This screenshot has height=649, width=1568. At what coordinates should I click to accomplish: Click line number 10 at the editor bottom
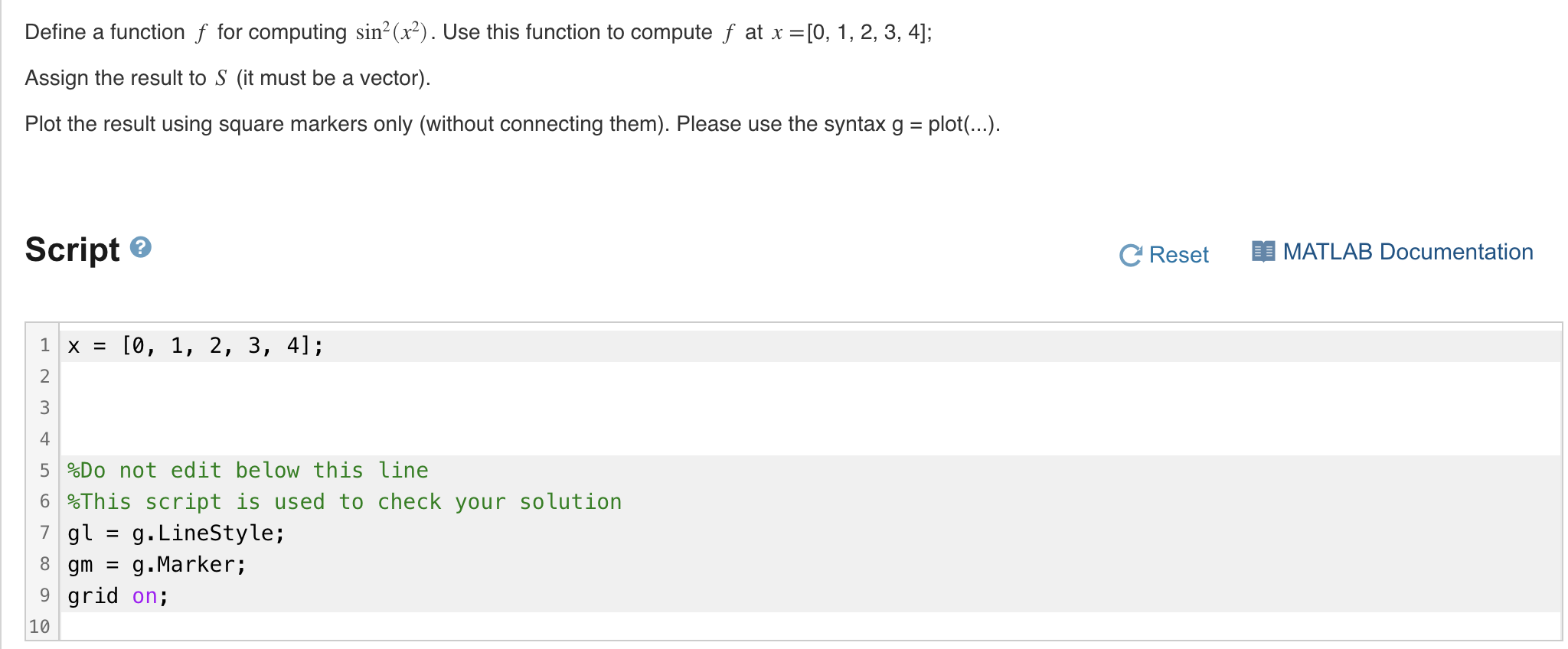click(x=40, y=626)
